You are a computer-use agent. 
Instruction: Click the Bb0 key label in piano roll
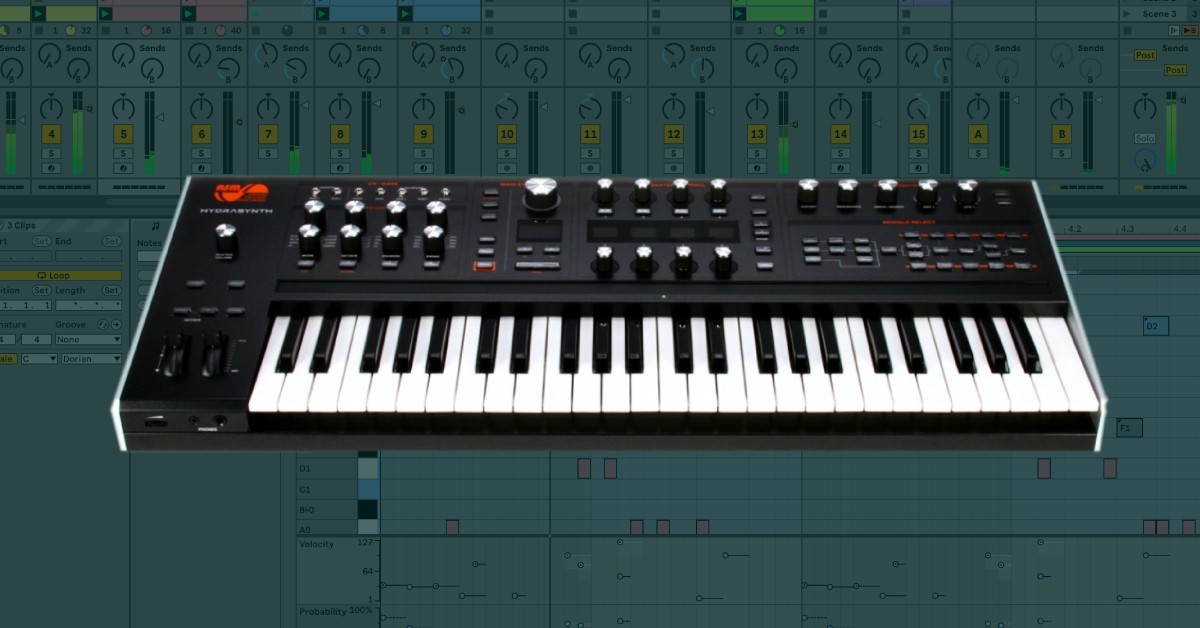tap(306, 509)
